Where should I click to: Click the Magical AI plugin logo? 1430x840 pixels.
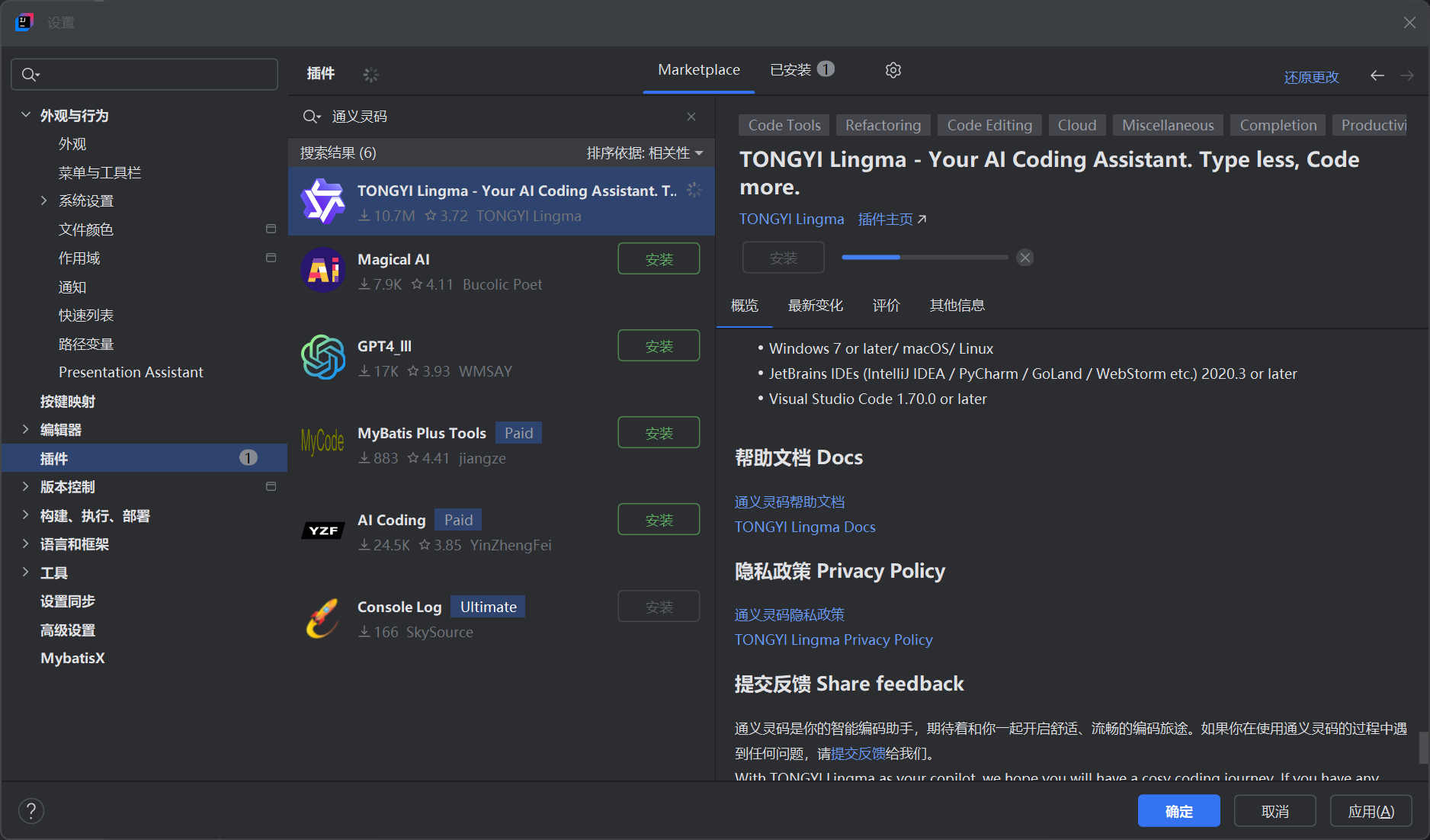(323, 270)
